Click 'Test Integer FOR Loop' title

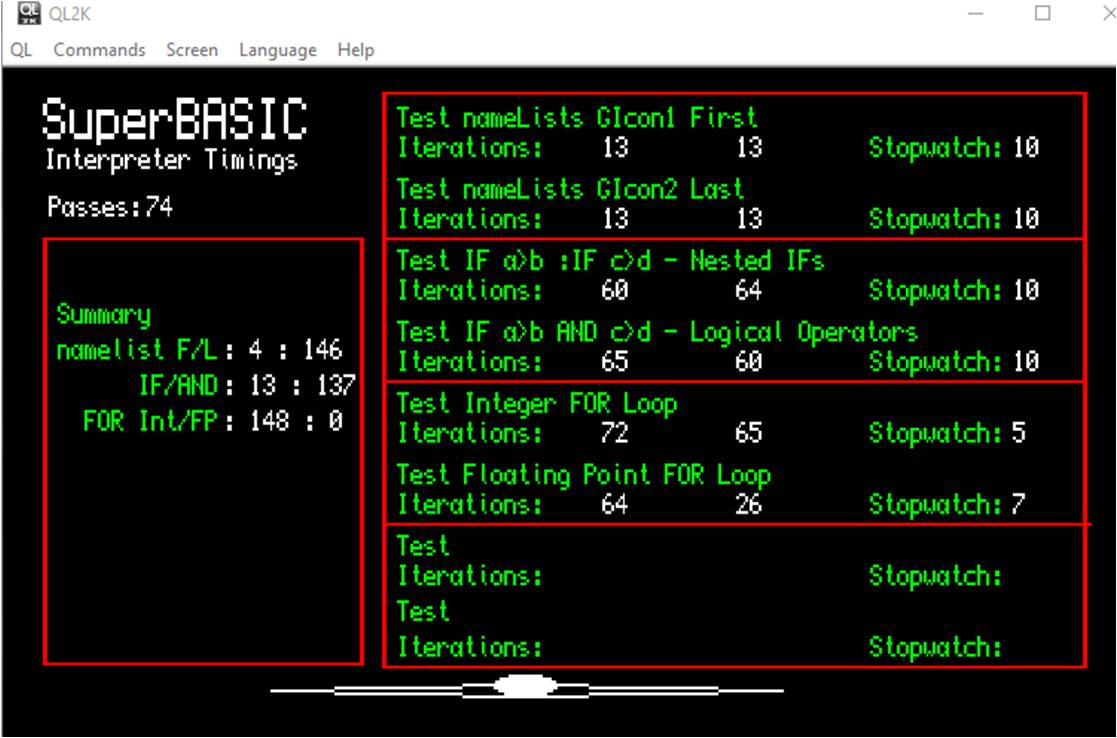pyautogui.click(x=537, y=404)
